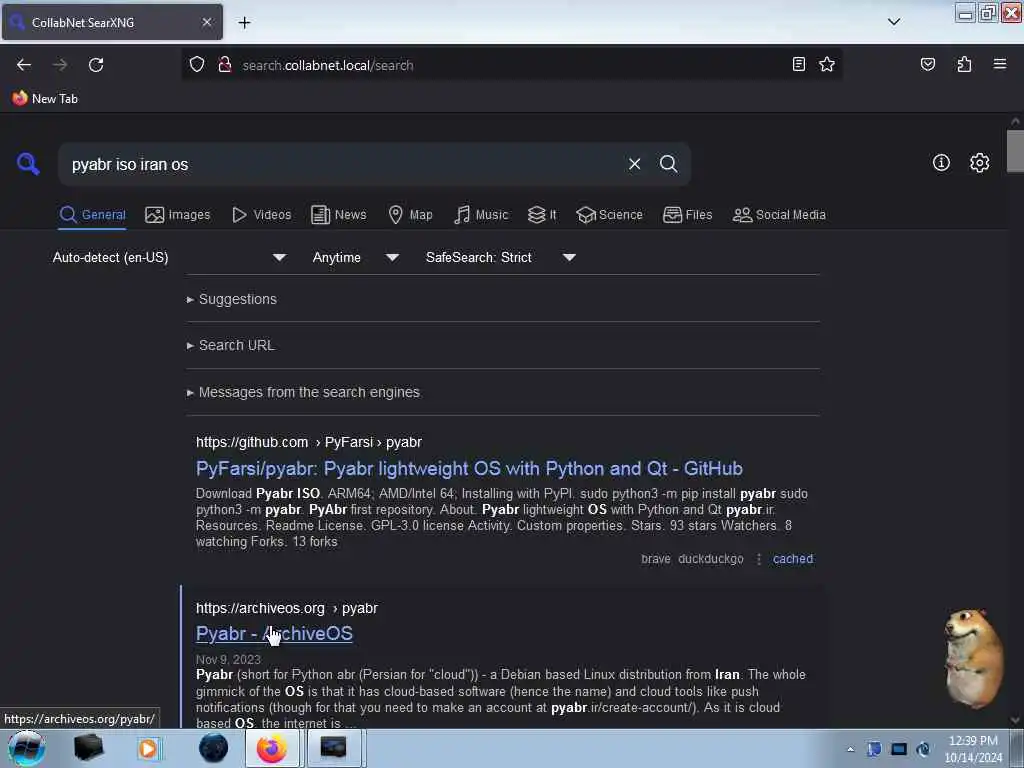Switch to the News category tab
The width and height of the screenshot is (1024, 768).
pos(338,215)
